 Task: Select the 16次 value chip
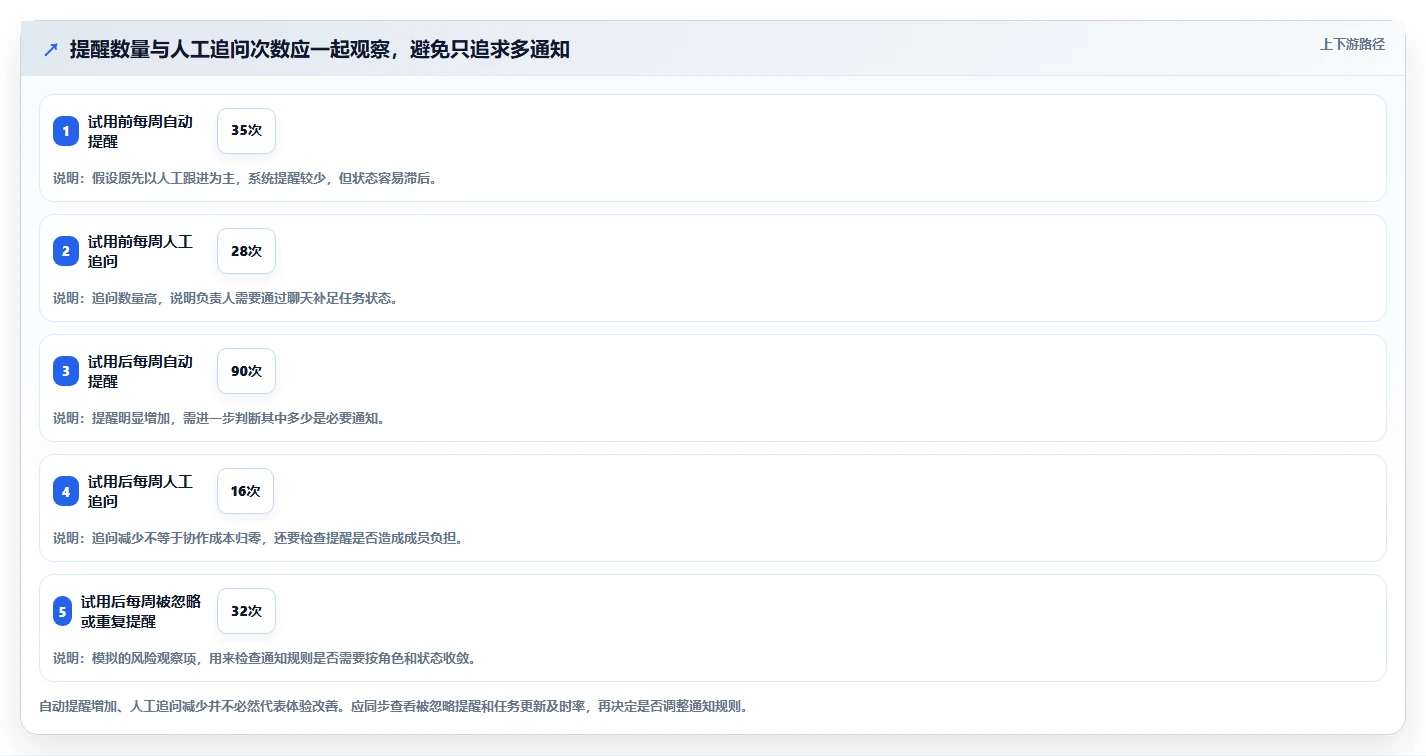245,491
